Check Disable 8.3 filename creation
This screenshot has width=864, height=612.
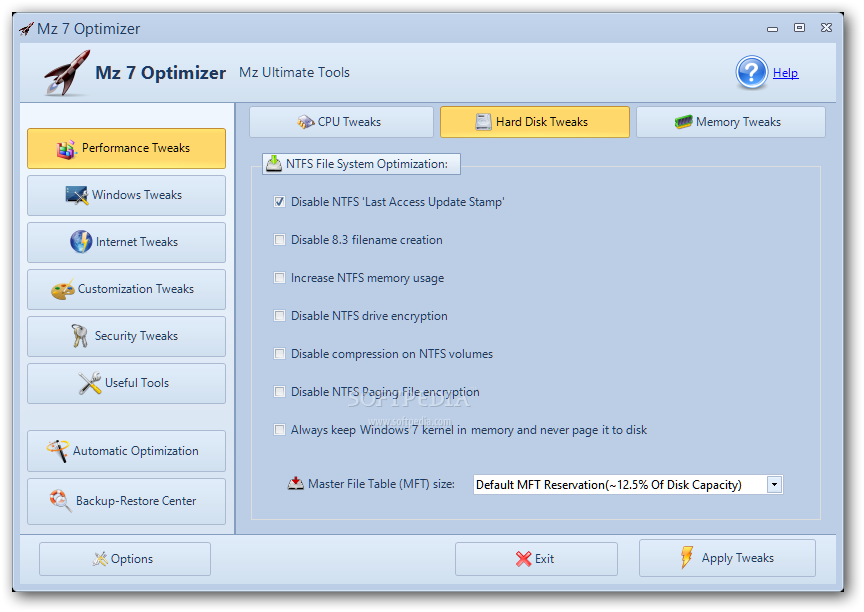tap(279, 240)
